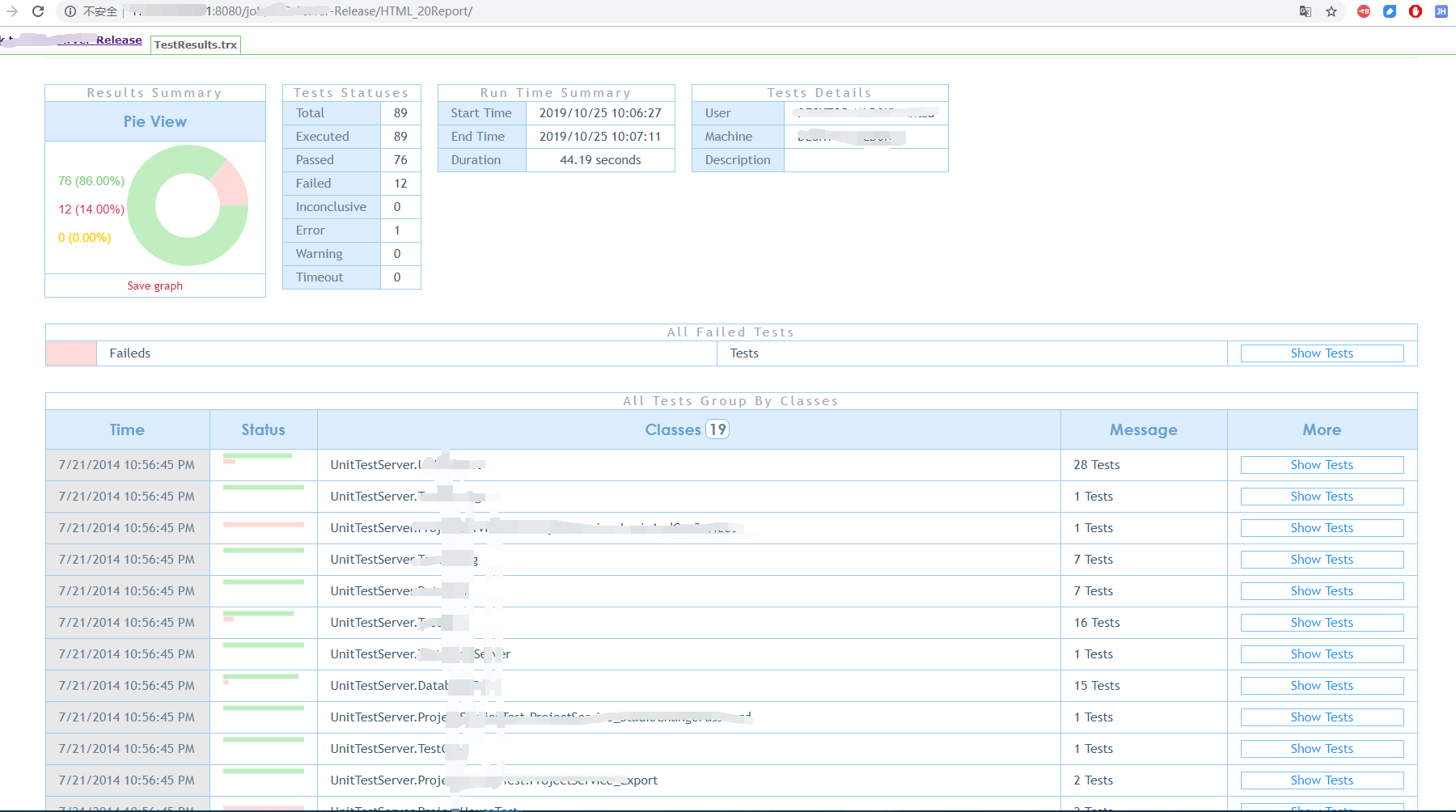1456x812 pixels.
Task: Show tests for the 28 Tests class
Action: click(x=1322, y=465)
